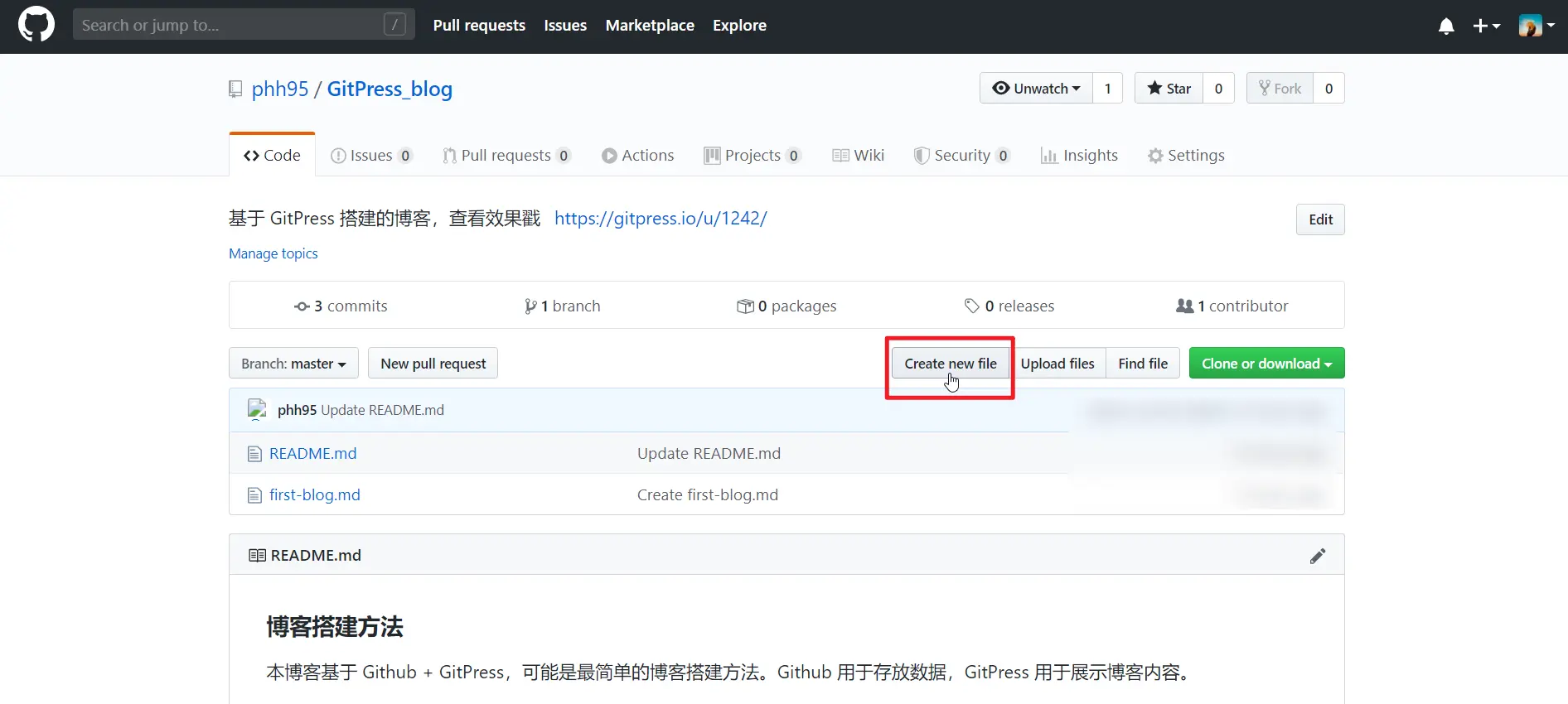Screen dimensions: 1568x704
Task: Click New pull request
Action: 433,363
